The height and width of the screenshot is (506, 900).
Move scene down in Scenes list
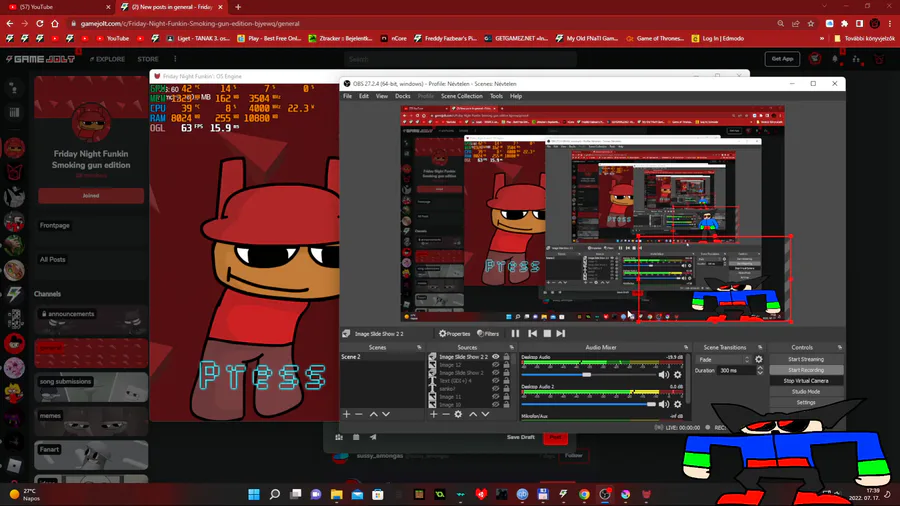pos(386,414)
